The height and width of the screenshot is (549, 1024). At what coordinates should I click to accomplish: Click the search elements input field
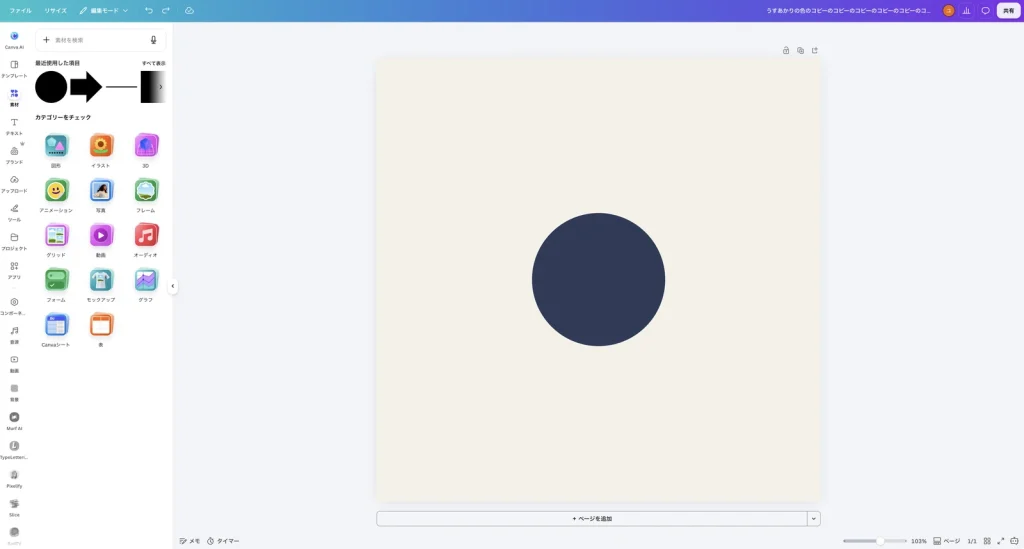click(100, 40)
